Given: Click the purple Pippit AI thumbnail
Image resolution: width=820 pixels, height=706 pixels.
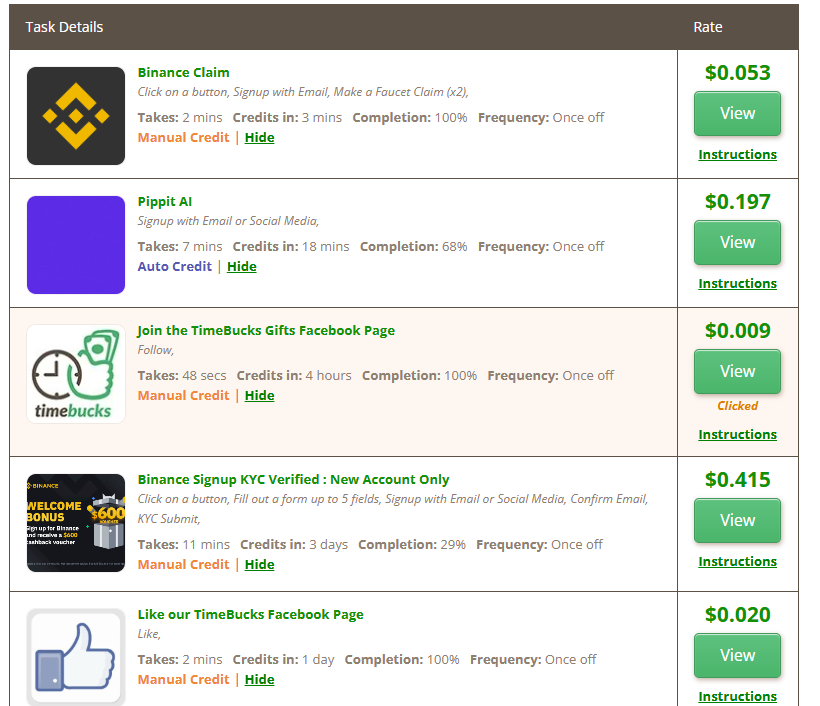Looking at the screenshot, I should click(76, 245).
